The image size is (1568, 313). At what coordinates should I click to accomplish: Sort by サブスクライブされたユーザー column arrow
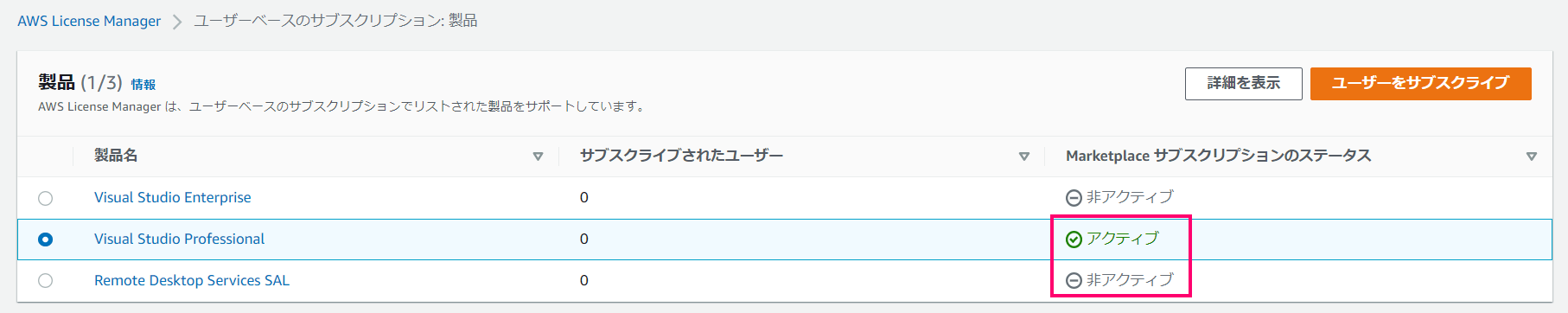coord(1024,156)
